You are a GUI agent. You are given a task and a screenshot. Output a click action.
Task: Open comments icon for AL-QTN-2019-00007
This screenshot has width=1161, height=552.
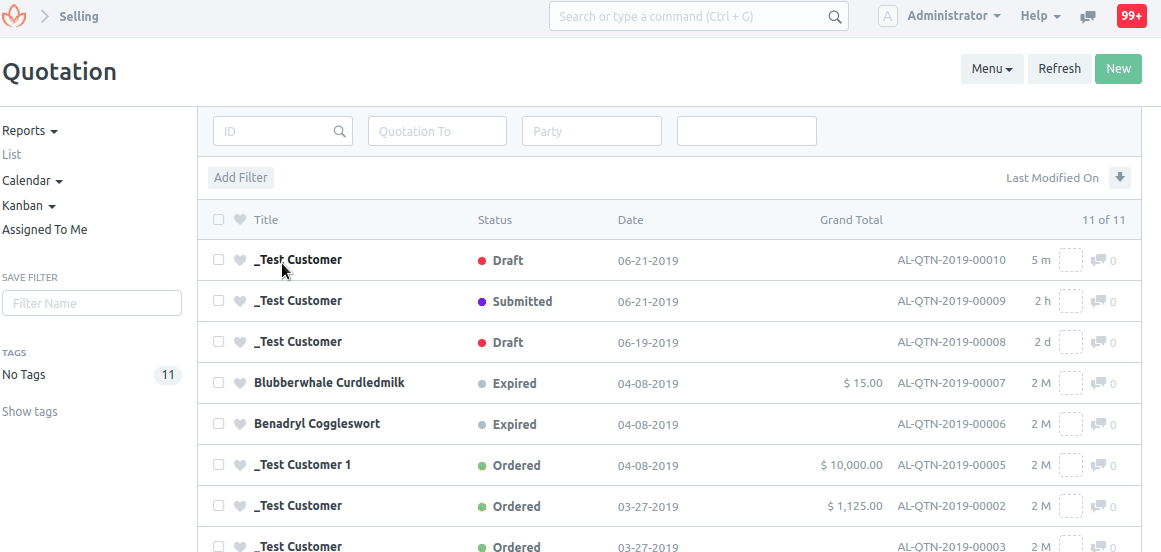click(x=1100, y=383)
